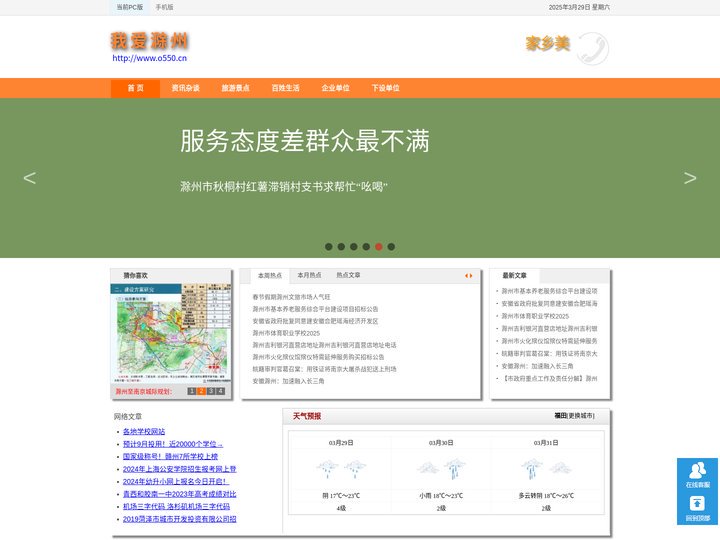Switch thumbnail slideshow to image 4
The image size is (720, 540).
point(220,391)
